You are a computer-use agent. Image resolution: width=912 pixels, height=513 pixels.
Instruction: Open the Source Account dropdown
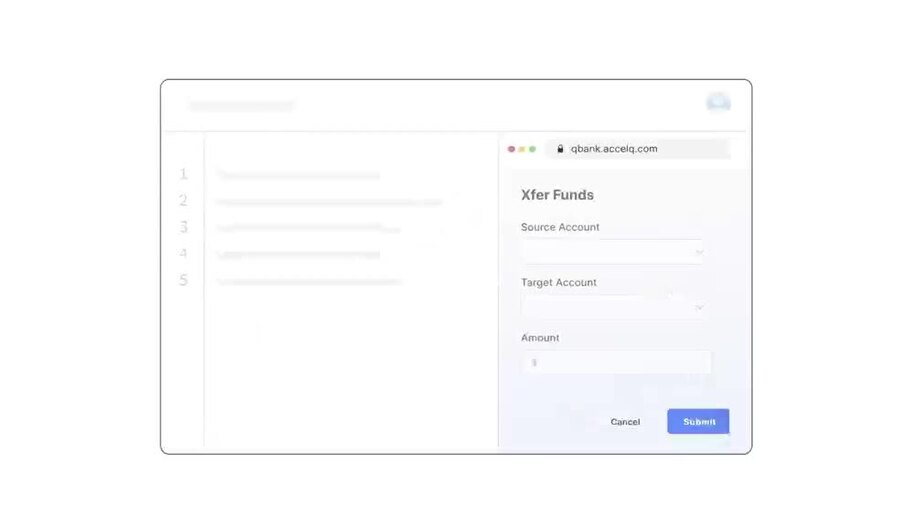pyautogui.click(x=614, y=252)
